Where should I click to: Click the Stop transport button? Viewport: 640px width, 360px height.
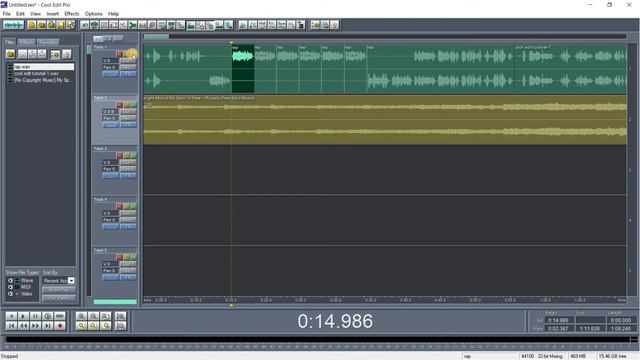coord(11,316)
